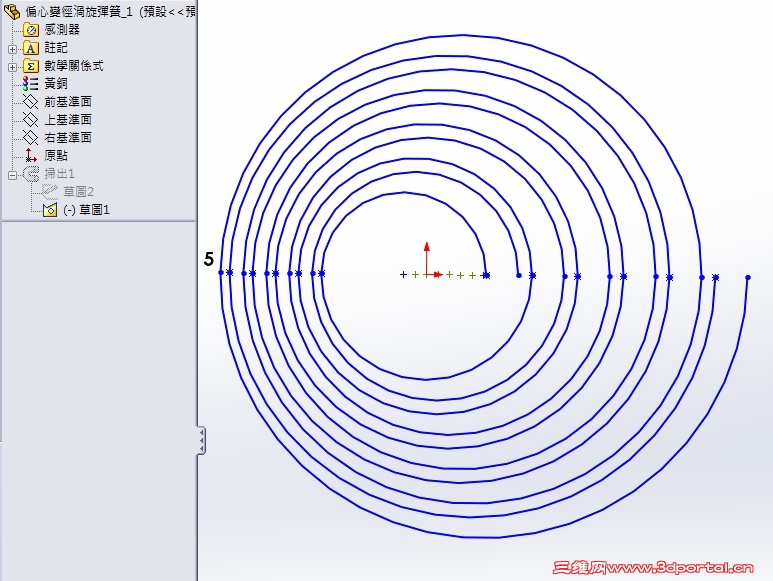
Task: Click the 數學關係式 equations icon
Action: pyautogui.click(x=31, y=66)
